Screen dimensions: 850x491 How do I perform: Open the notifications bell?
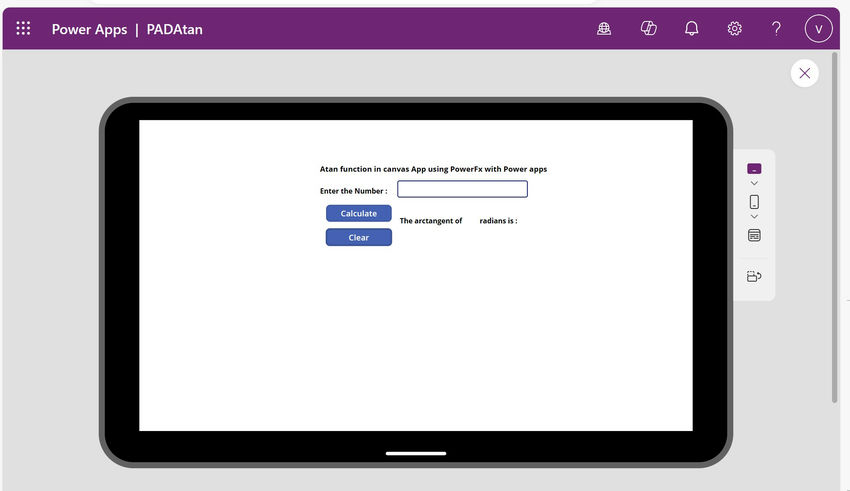point(691,28)
